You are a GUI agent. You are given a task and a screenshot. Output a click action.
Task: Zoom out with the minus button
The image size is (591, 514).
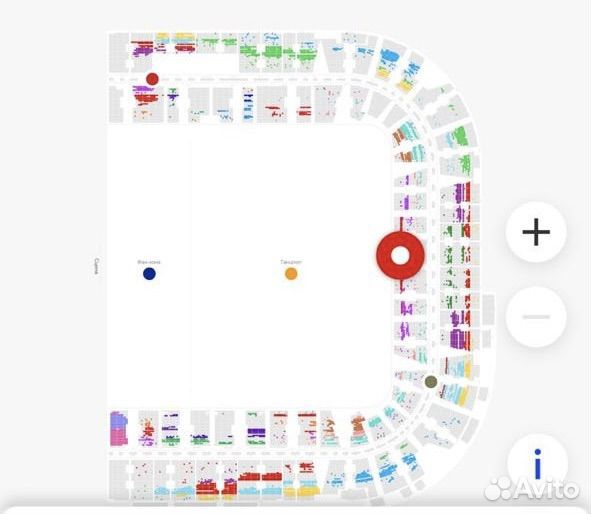[x=536, y=317]
